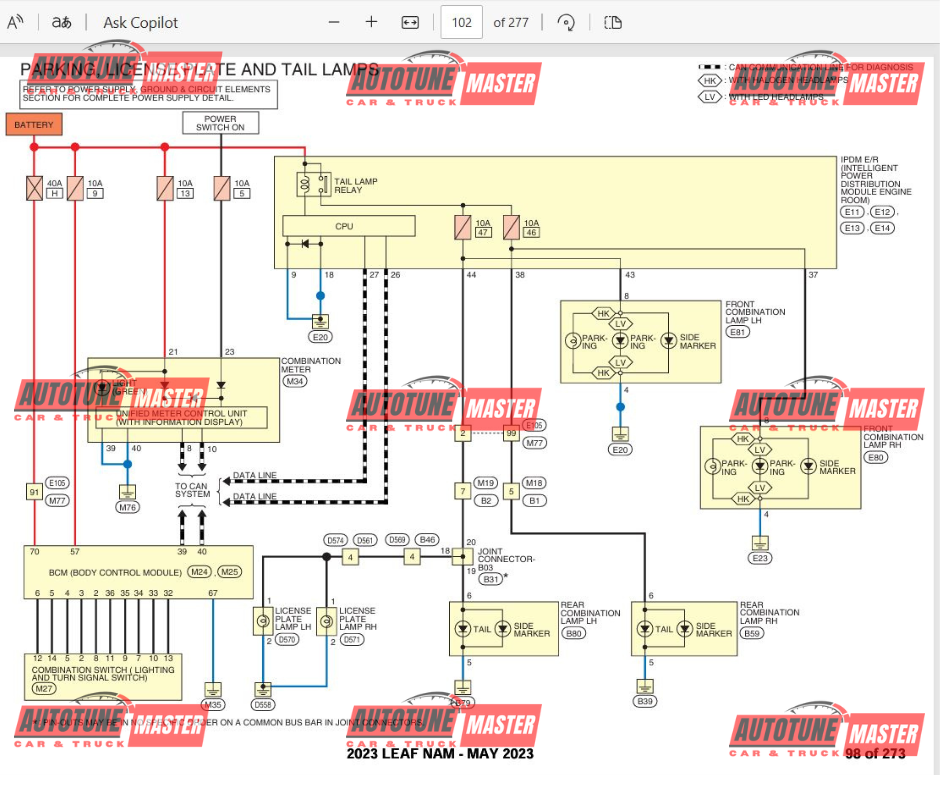
Task: Activate the Read aloud tool
Action: [14, 21]
